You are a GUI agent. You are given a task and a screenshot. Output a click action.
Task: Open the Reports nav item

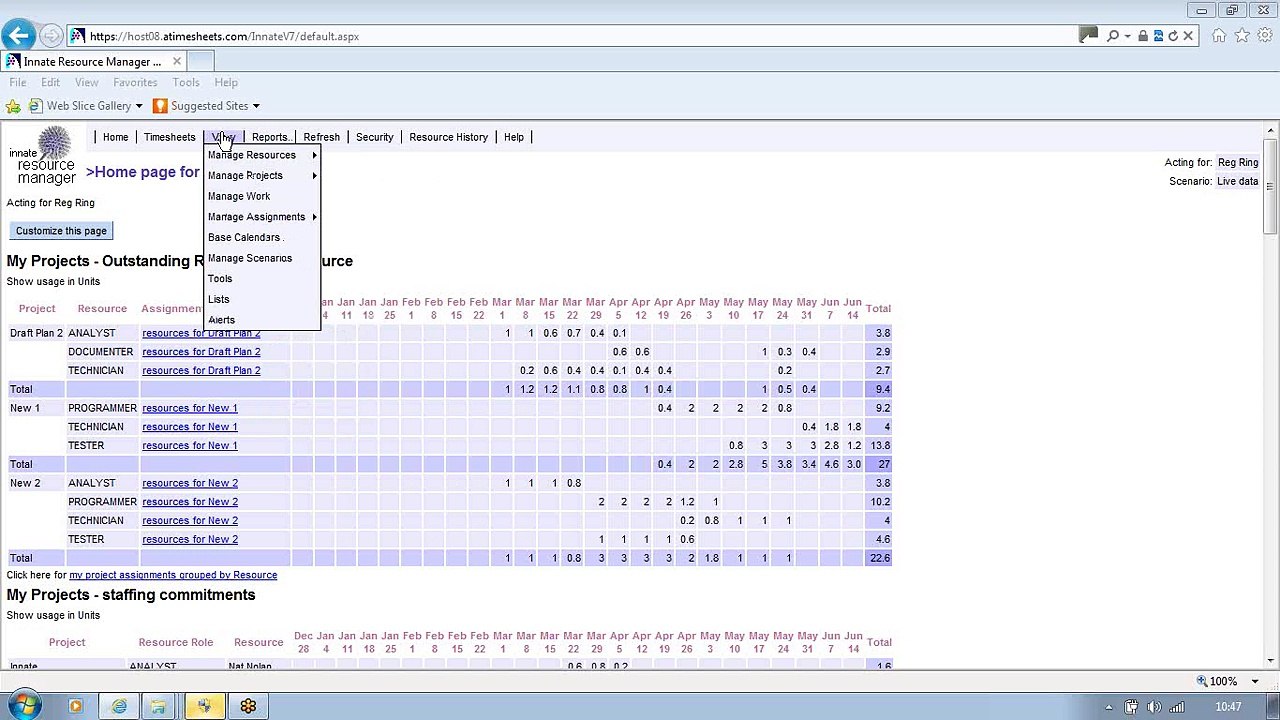(x=270, y=137)
